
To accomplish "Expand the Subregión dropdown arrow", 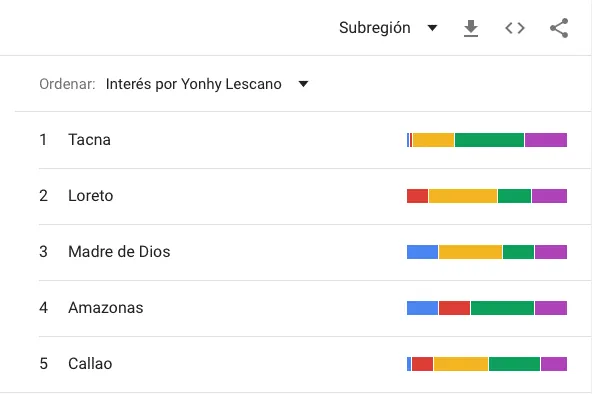I will [x=432, y=28].
